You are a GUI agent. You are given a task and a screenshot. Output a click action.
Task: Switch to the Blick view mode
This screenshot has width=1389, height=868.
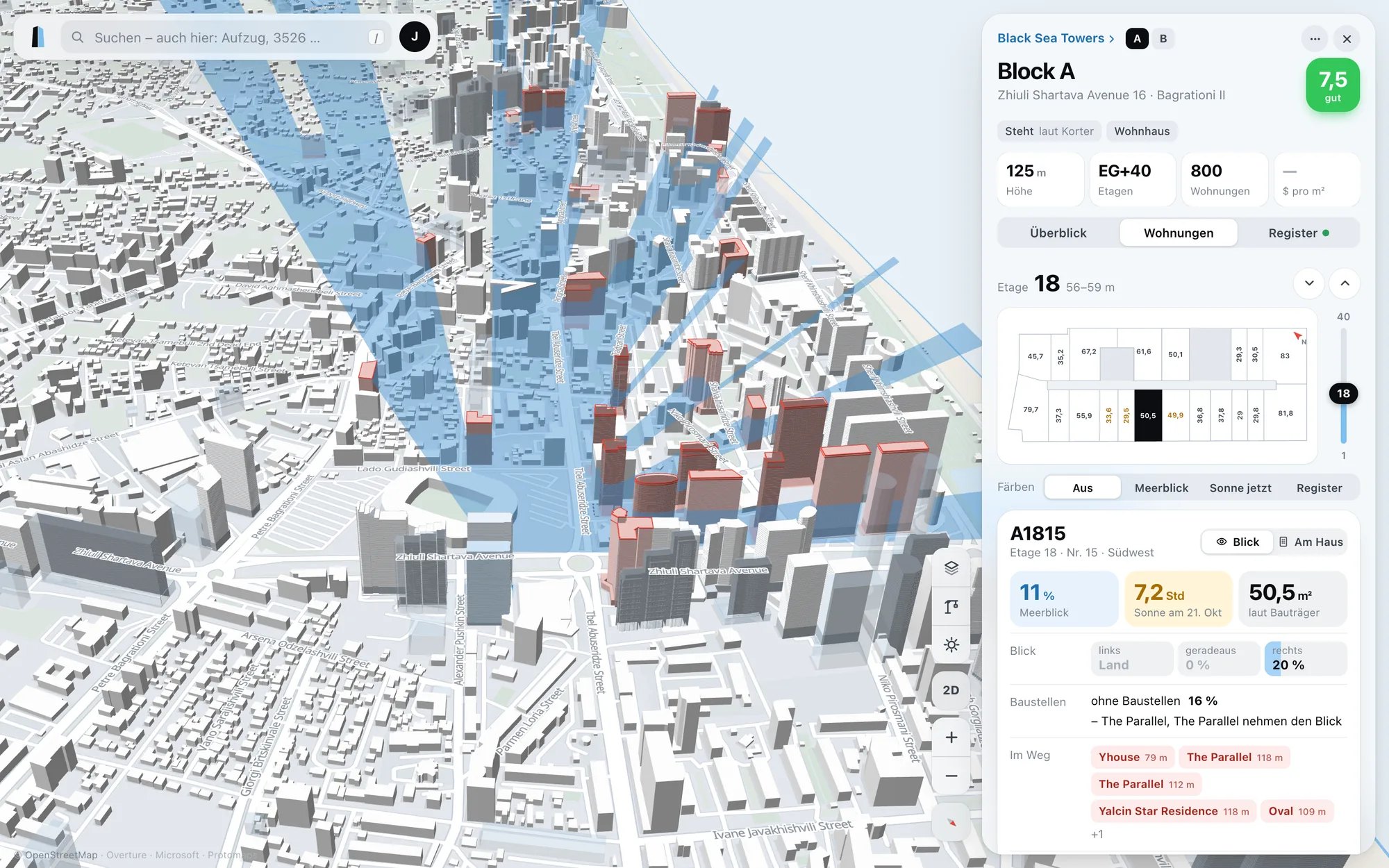pos(1238,542)
